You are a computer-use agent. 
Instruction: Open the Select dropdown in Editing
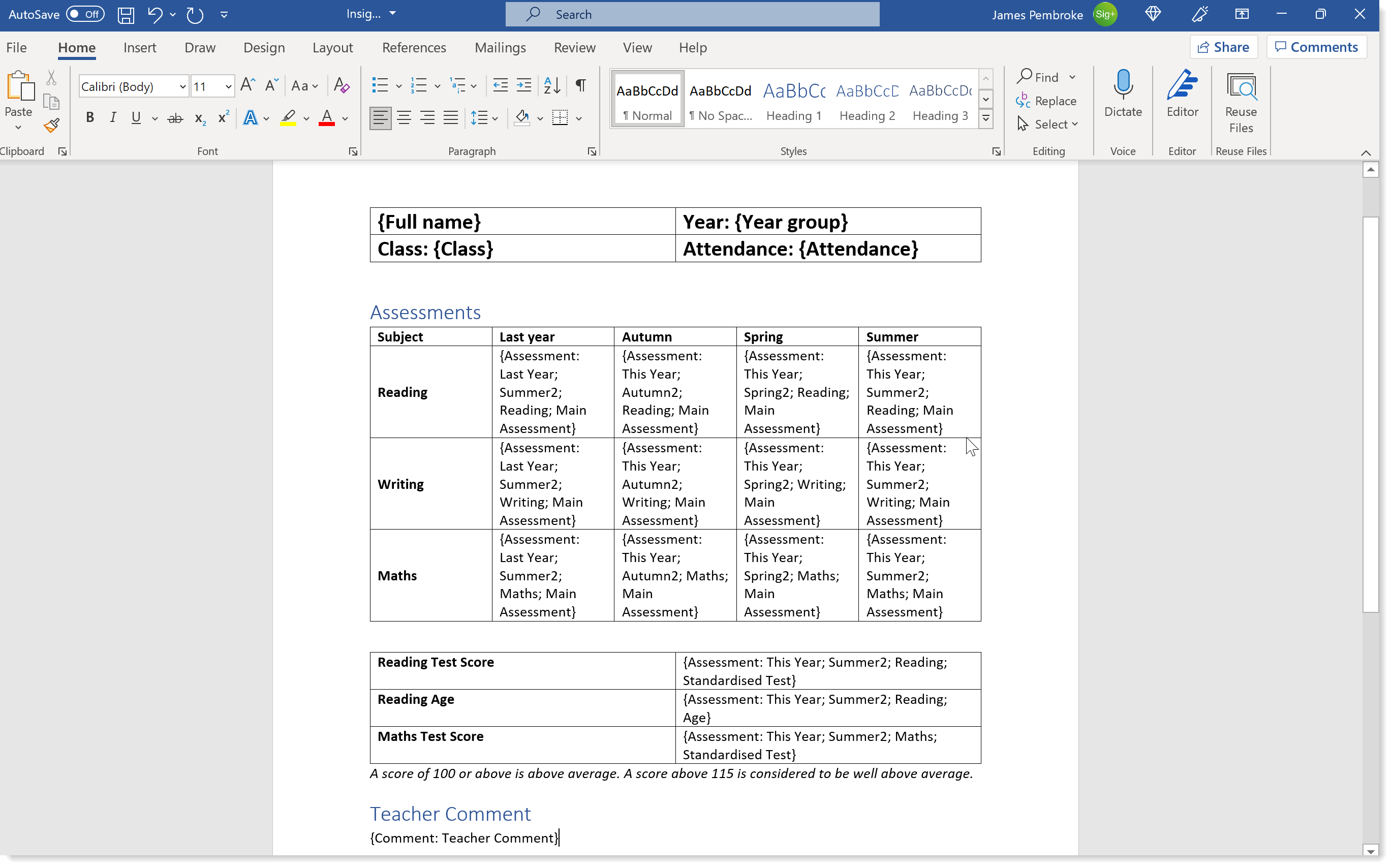1048,125
